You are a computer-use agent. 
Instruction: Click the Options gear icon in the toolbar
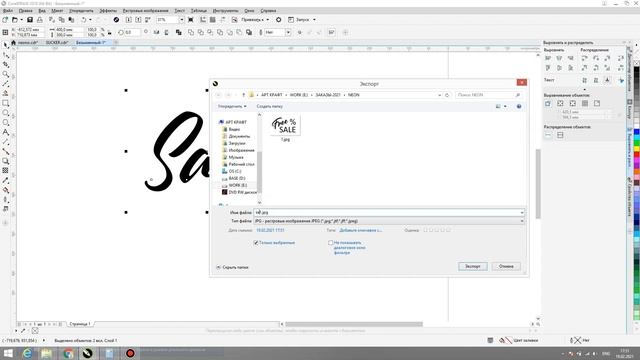[279, 20]
